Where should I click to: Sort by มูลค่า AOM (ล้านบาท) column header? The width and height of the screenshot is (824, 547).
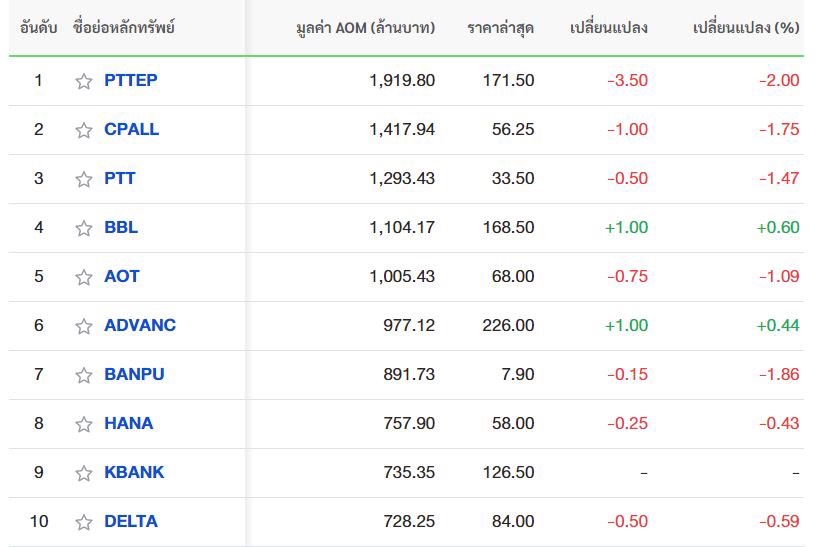pyautogui.click(x=365, y=28)
